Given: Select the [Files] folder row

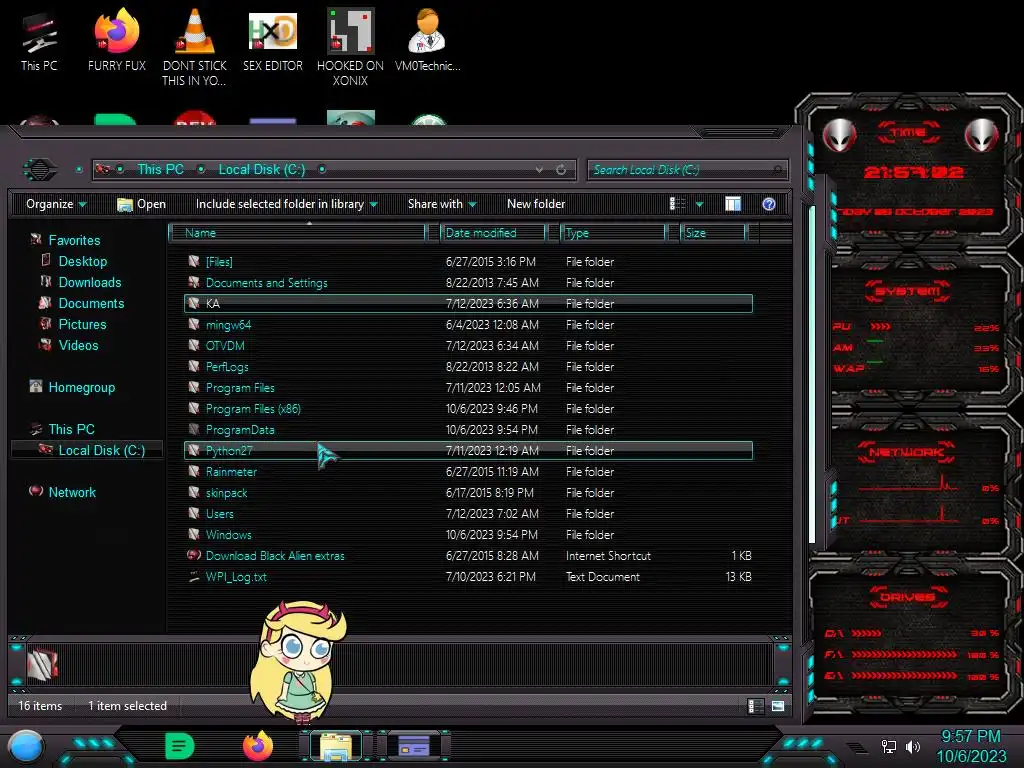Looking at the screenshot, I should pyautogui.click(x=468, y=262).
